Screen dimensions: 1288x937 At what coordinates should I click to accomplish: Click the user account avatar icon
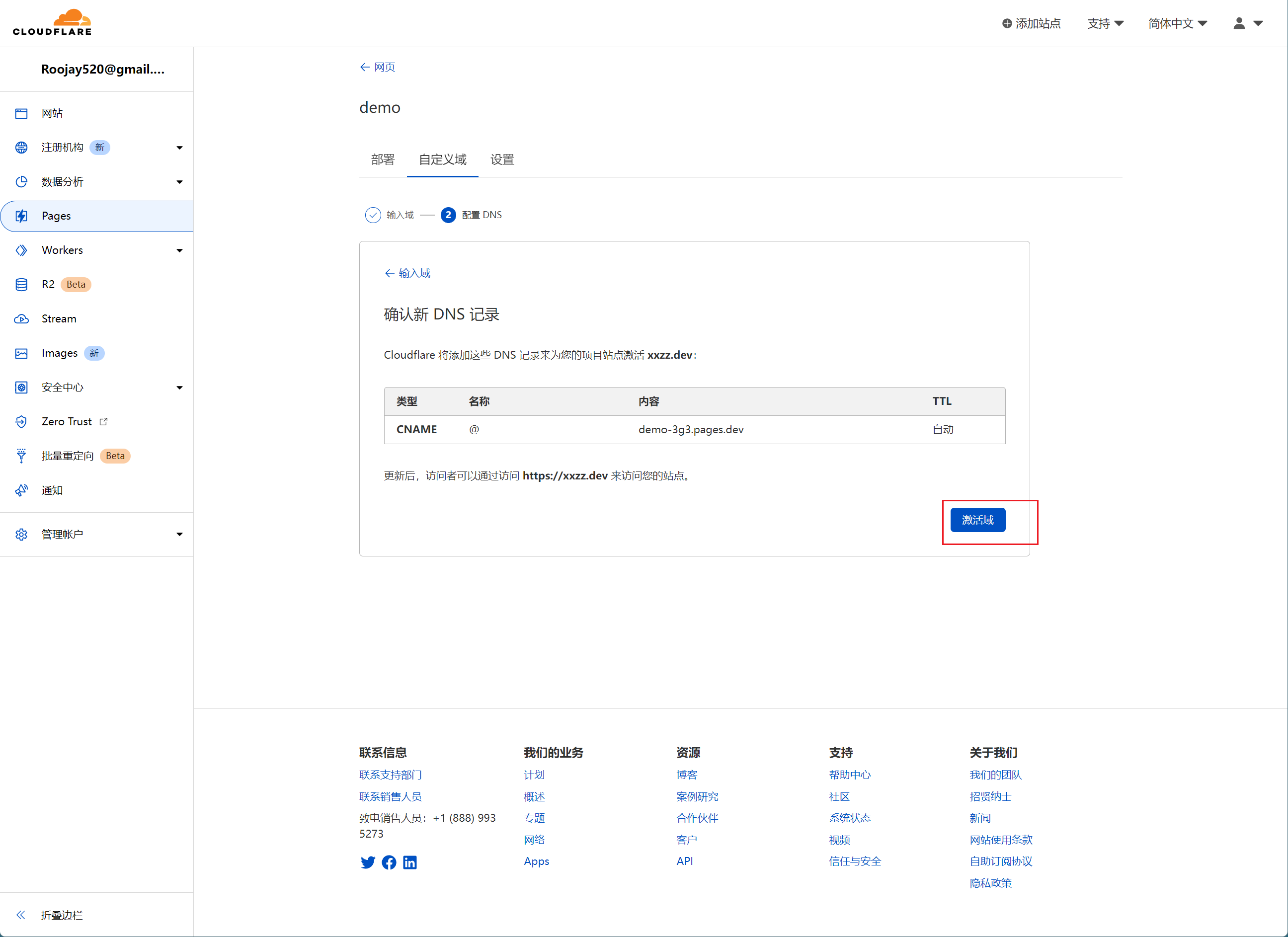pos(1239,23)
